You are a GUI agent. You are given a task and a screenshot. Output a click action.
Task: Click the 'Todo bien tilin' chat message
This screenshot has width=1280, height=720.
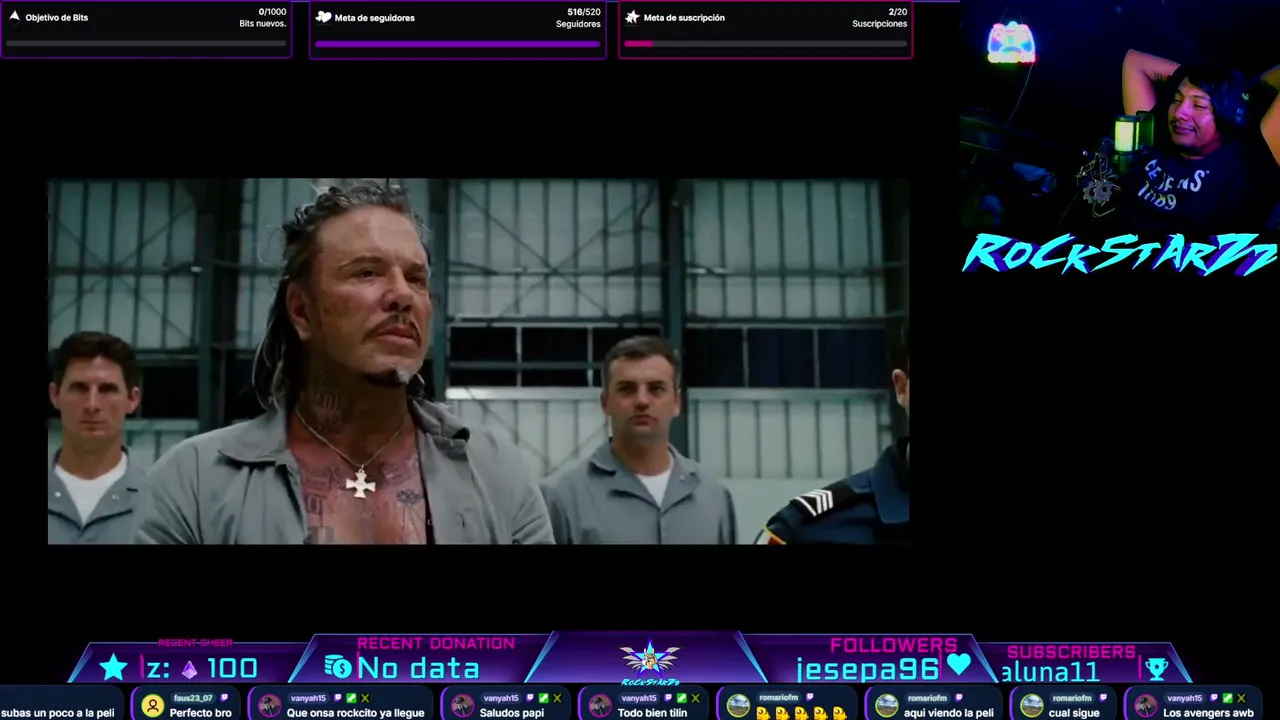pyautogui.click(x=652, y=713)
